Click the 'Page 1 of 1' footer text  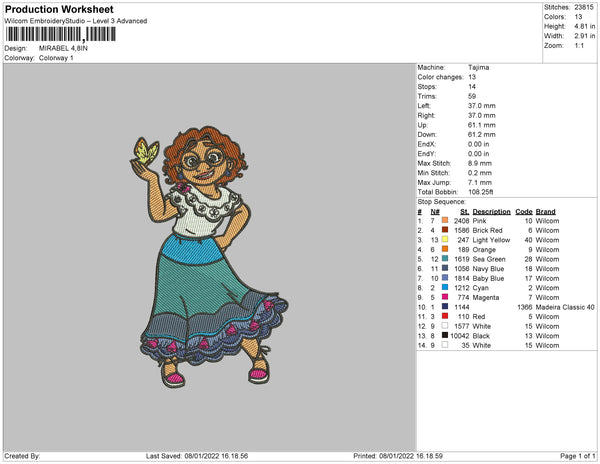click(x=578, y=456)
